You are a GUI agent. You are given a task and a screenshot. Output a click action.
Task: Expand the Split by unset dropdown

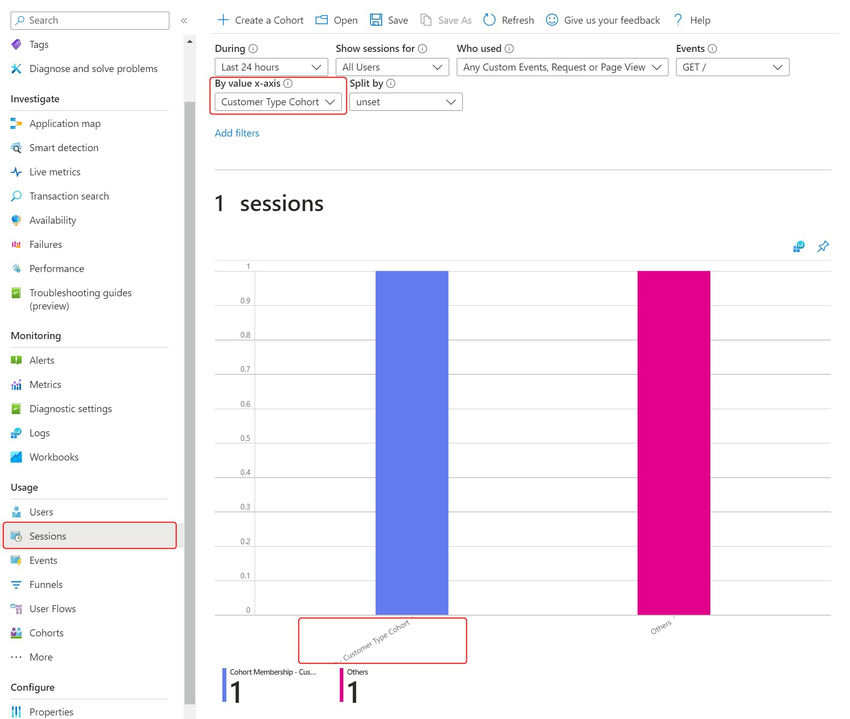[x=406, y=102]
